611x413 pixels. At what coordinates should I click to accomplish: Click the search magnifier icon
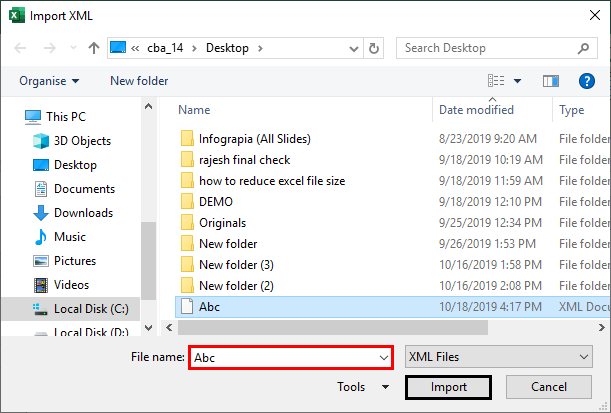[583, 48]
